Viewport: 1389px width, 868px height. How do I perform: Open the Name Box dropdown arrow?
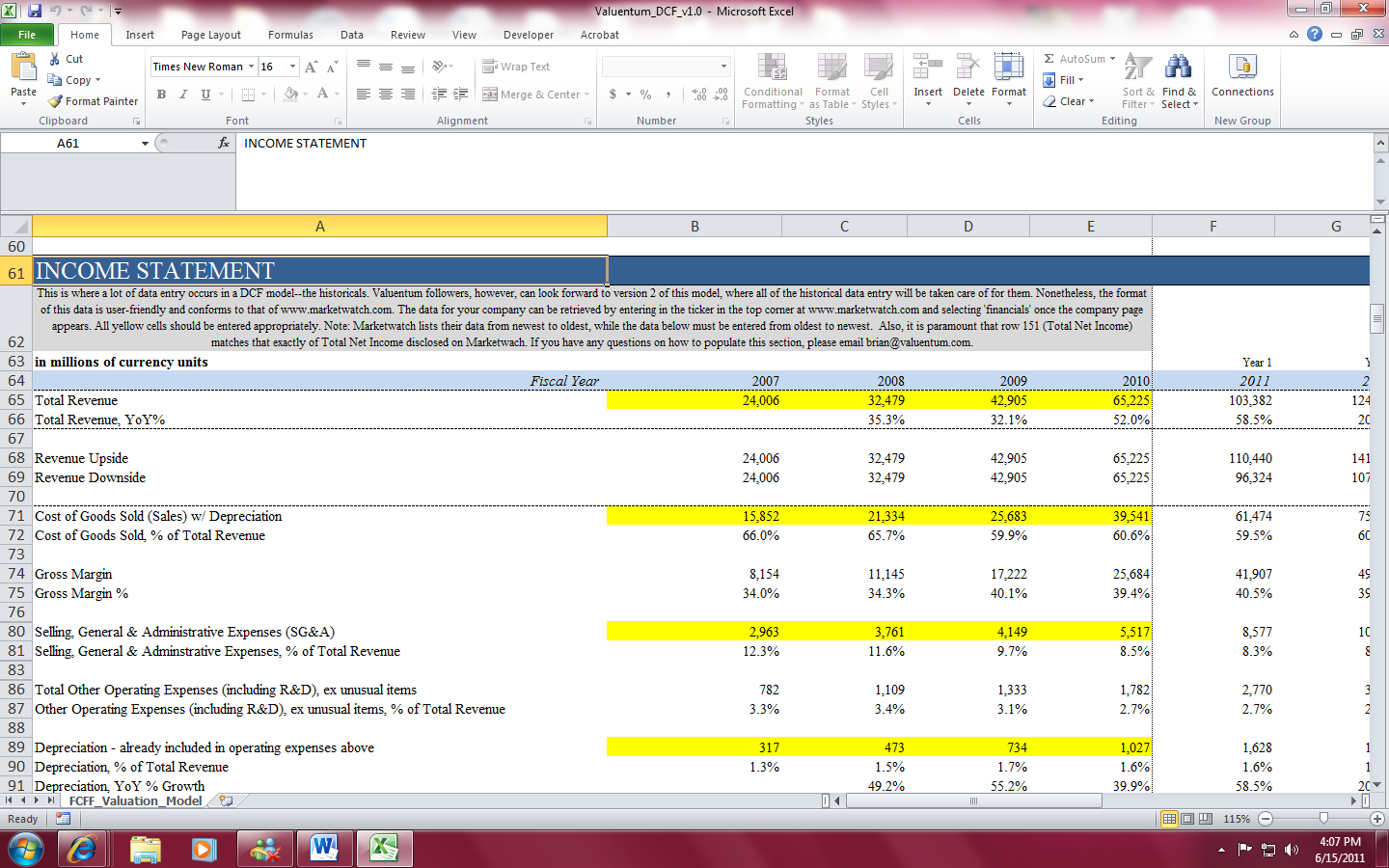tap(145, 144)
